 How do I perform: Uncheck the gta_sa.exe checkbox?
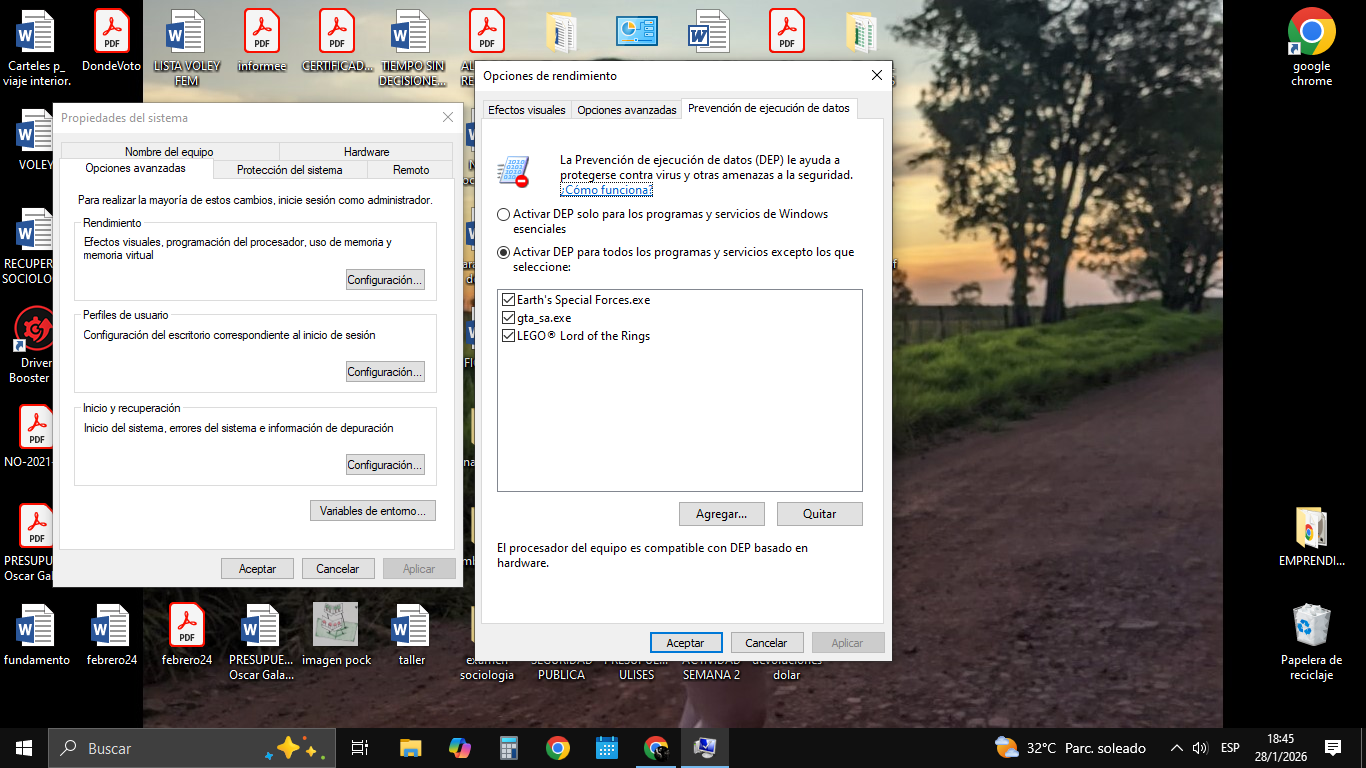[x=508, y=318]
